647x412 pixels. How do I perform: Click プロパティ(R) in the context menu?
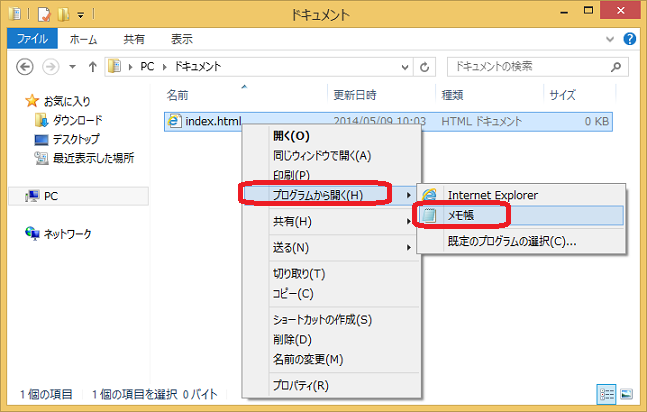coord(300,385)
